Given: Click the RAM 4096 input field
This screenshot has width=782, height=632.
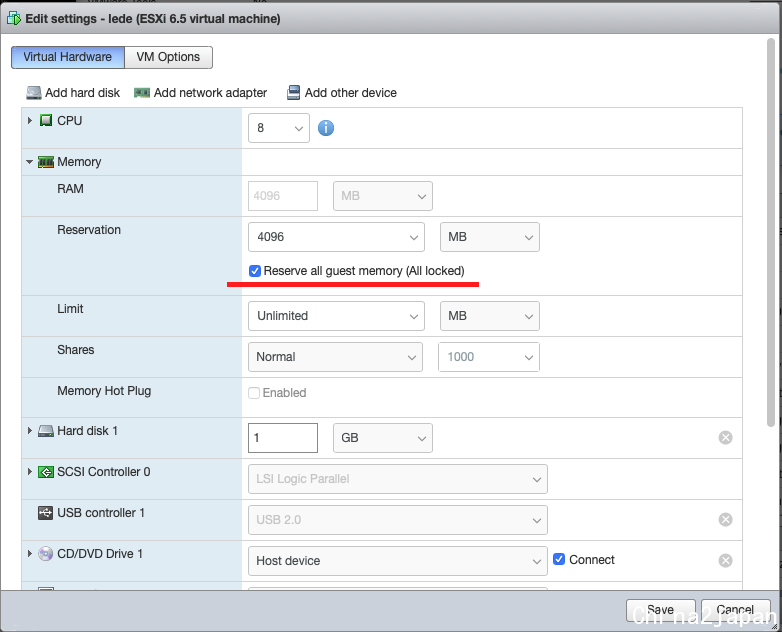Looking at the screenshot, I should 283,196.
